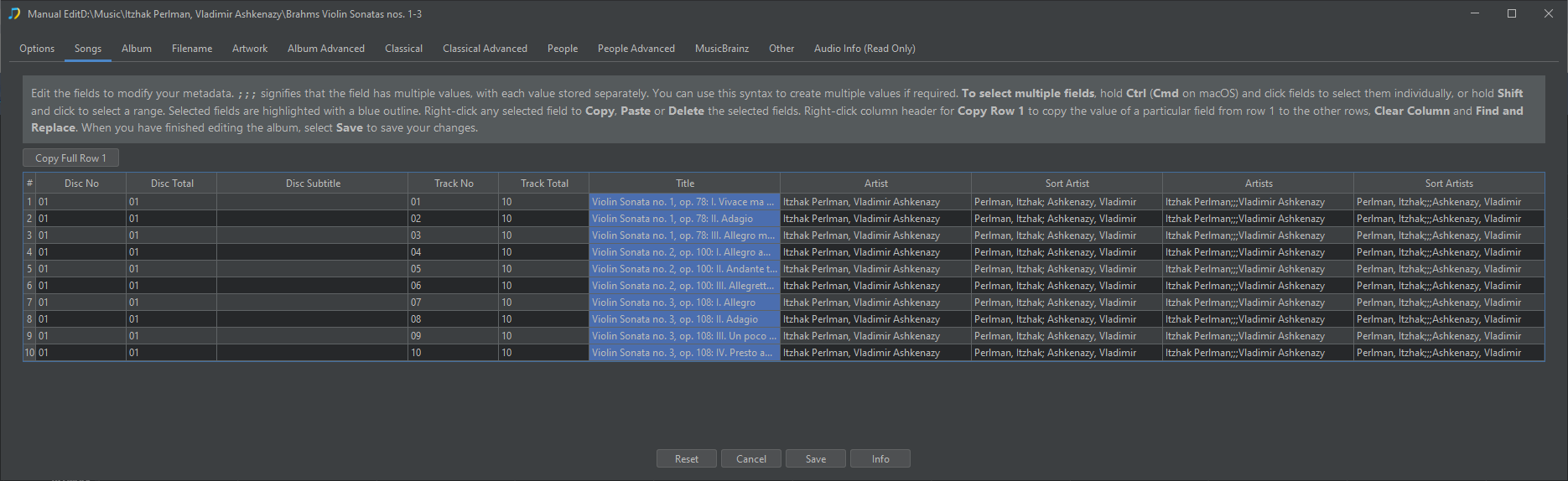
Task: Click Track No cell '05' in row 5
Action: 454,269
